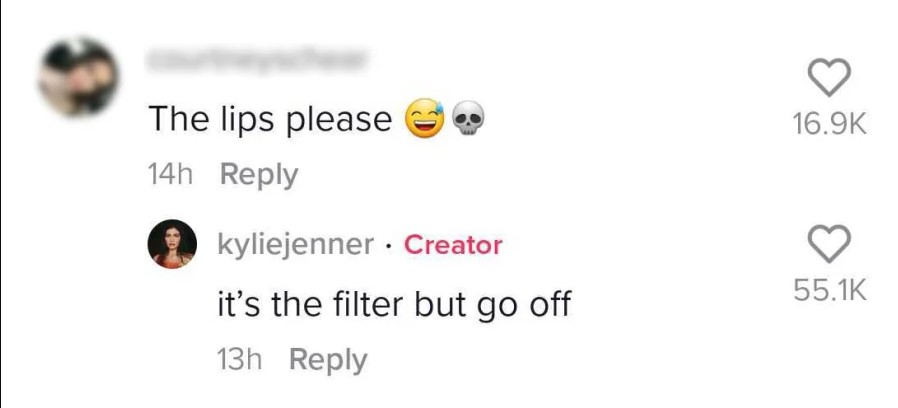Click the 13h timestamp
The image size is (898, 408).
(240, 360)
